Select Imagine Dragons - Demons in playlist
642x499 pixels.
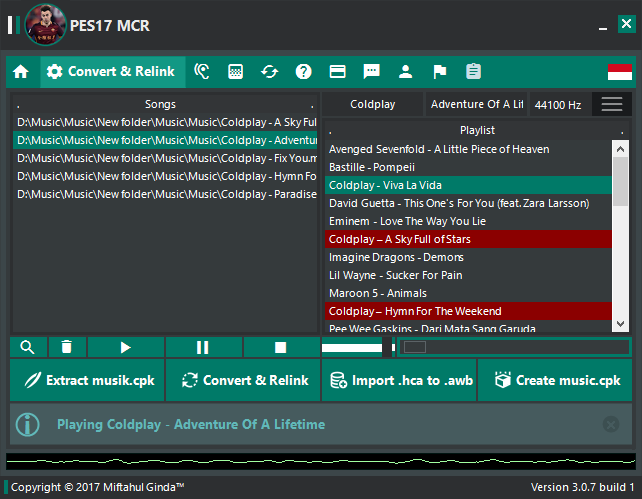tap(468, 257)
